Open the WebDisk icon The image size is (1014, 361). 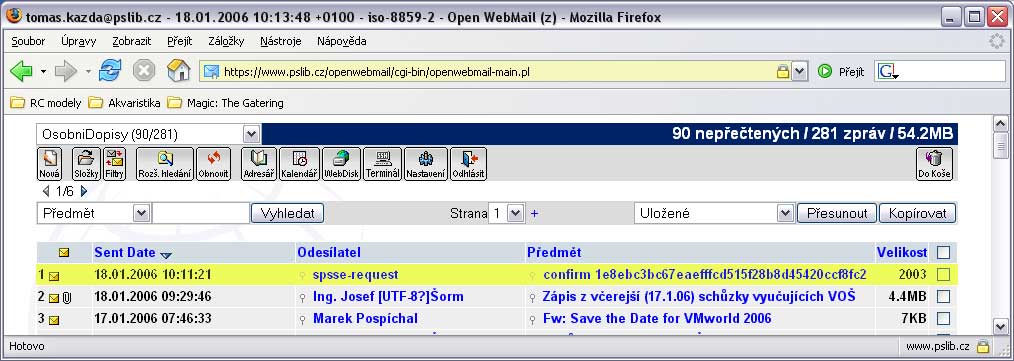point(341,164)
